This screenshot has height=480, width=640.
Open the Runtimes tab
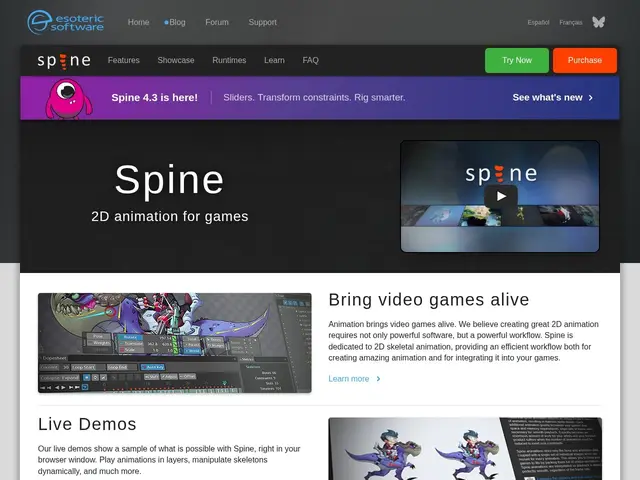[229, 60]
